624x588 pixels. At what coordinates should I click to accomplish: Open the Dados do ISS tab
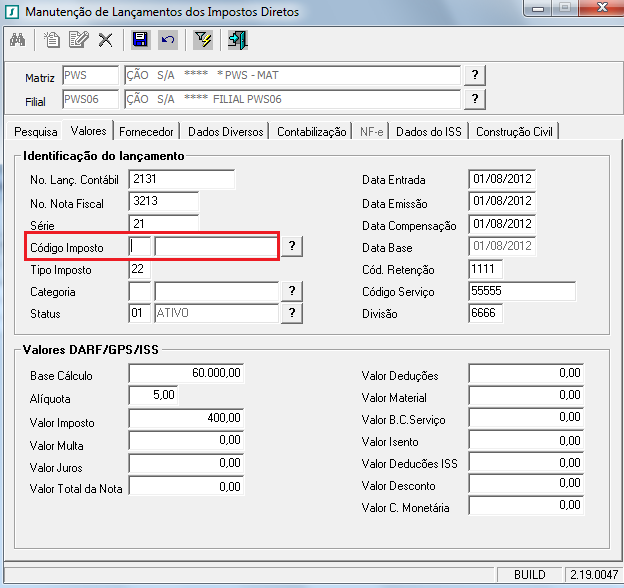click(x=430, y=132)
